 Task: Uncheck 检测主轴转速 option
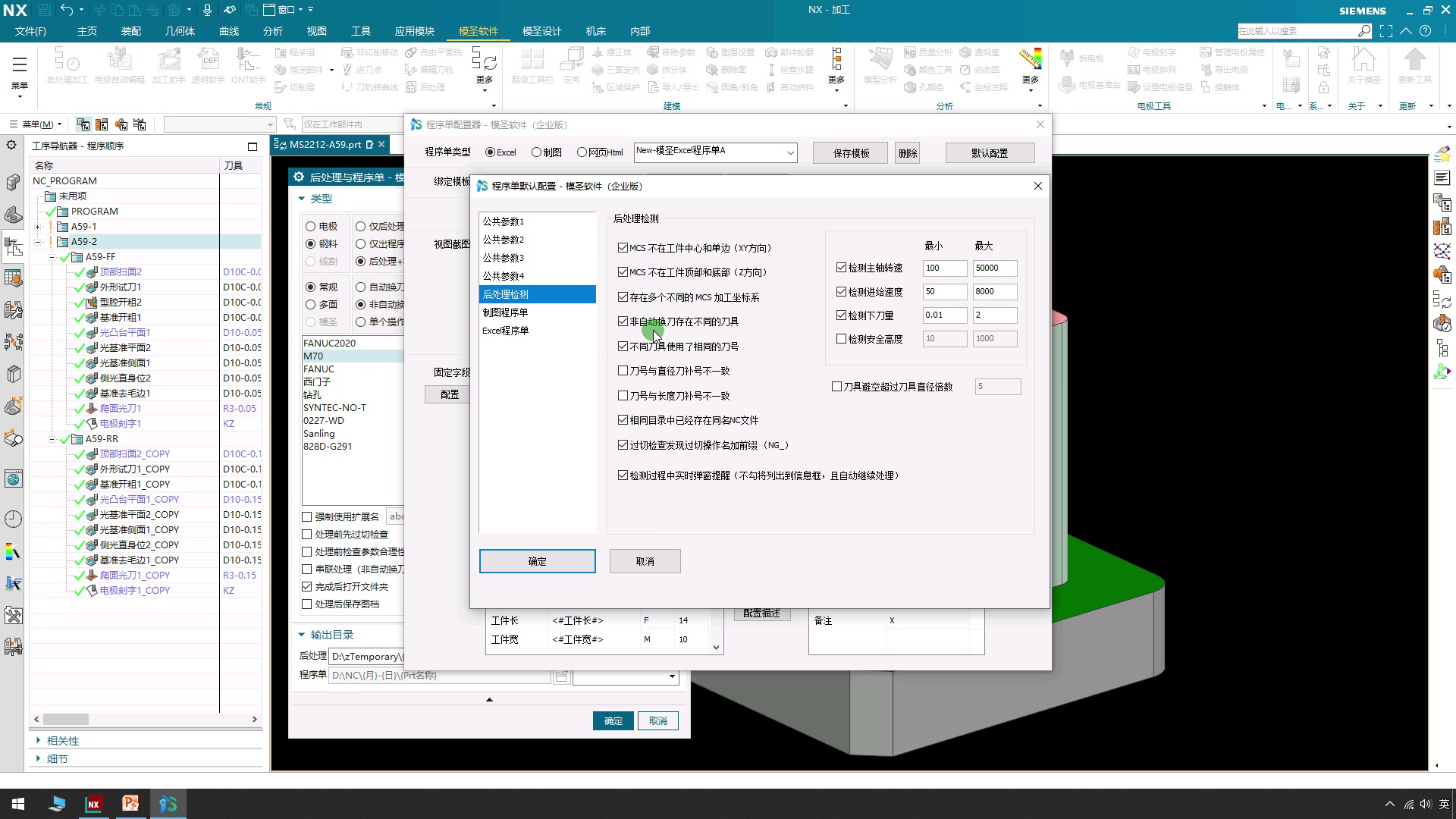tap(841, 268)
